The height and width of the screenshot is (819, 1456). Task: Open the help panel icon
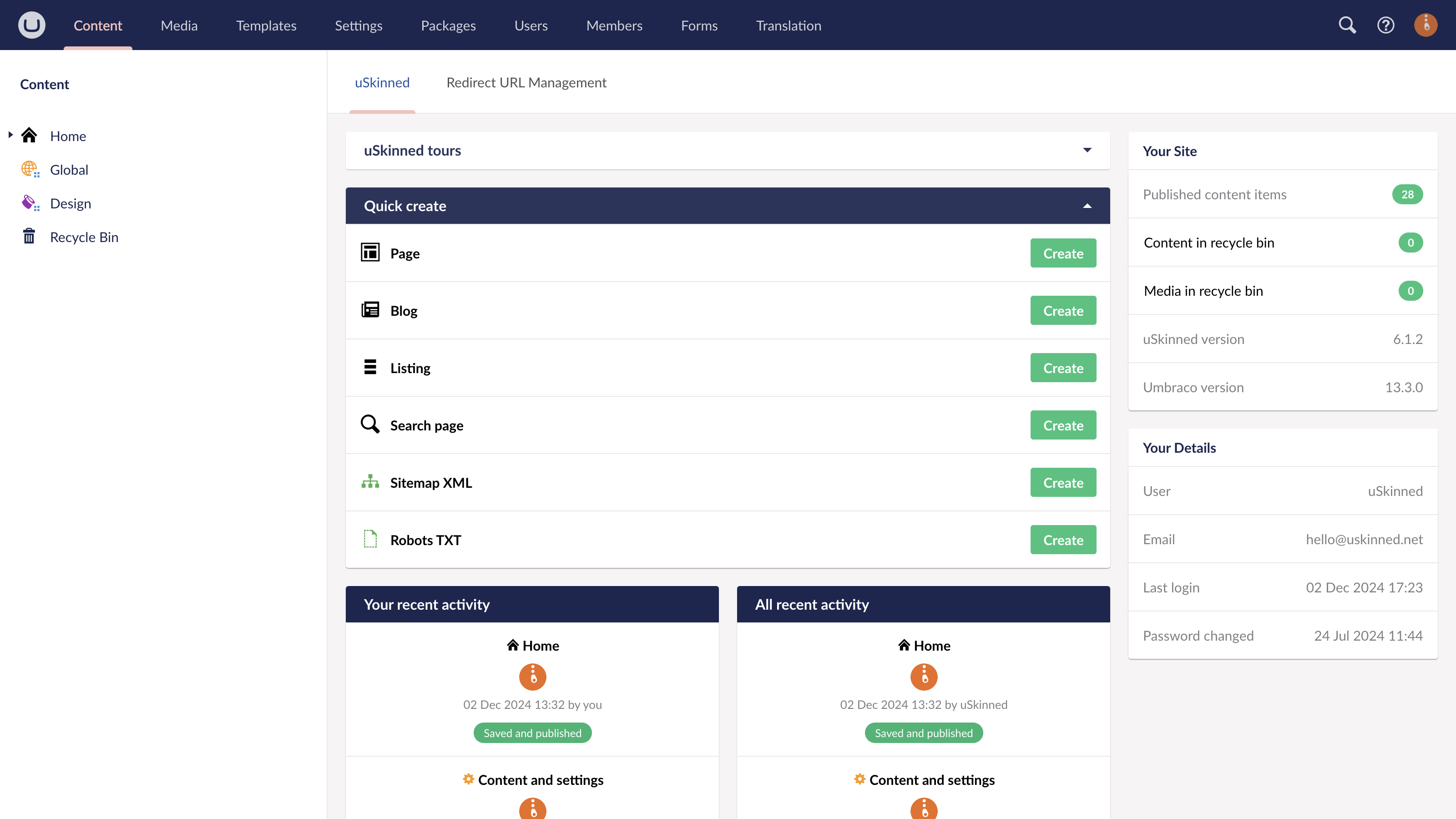[1386, 25]
